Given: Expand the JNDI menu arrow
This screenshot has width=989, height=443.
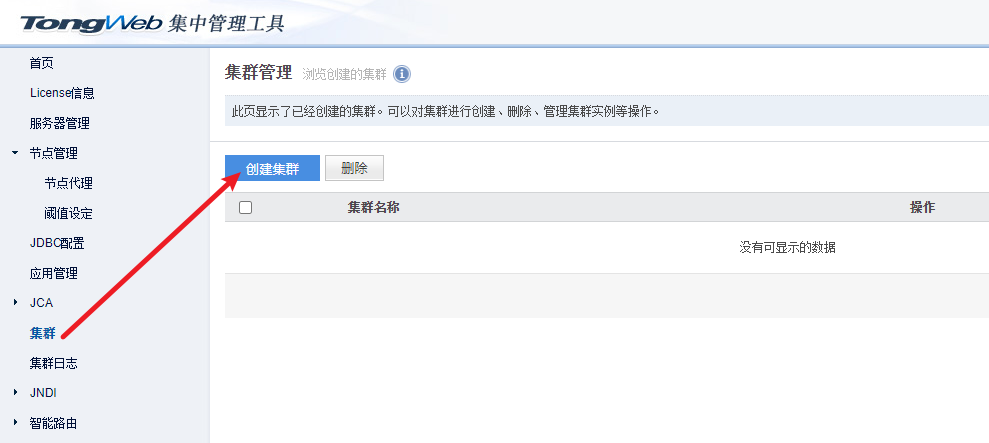Looking at the screenshot, I should [15, 393].
